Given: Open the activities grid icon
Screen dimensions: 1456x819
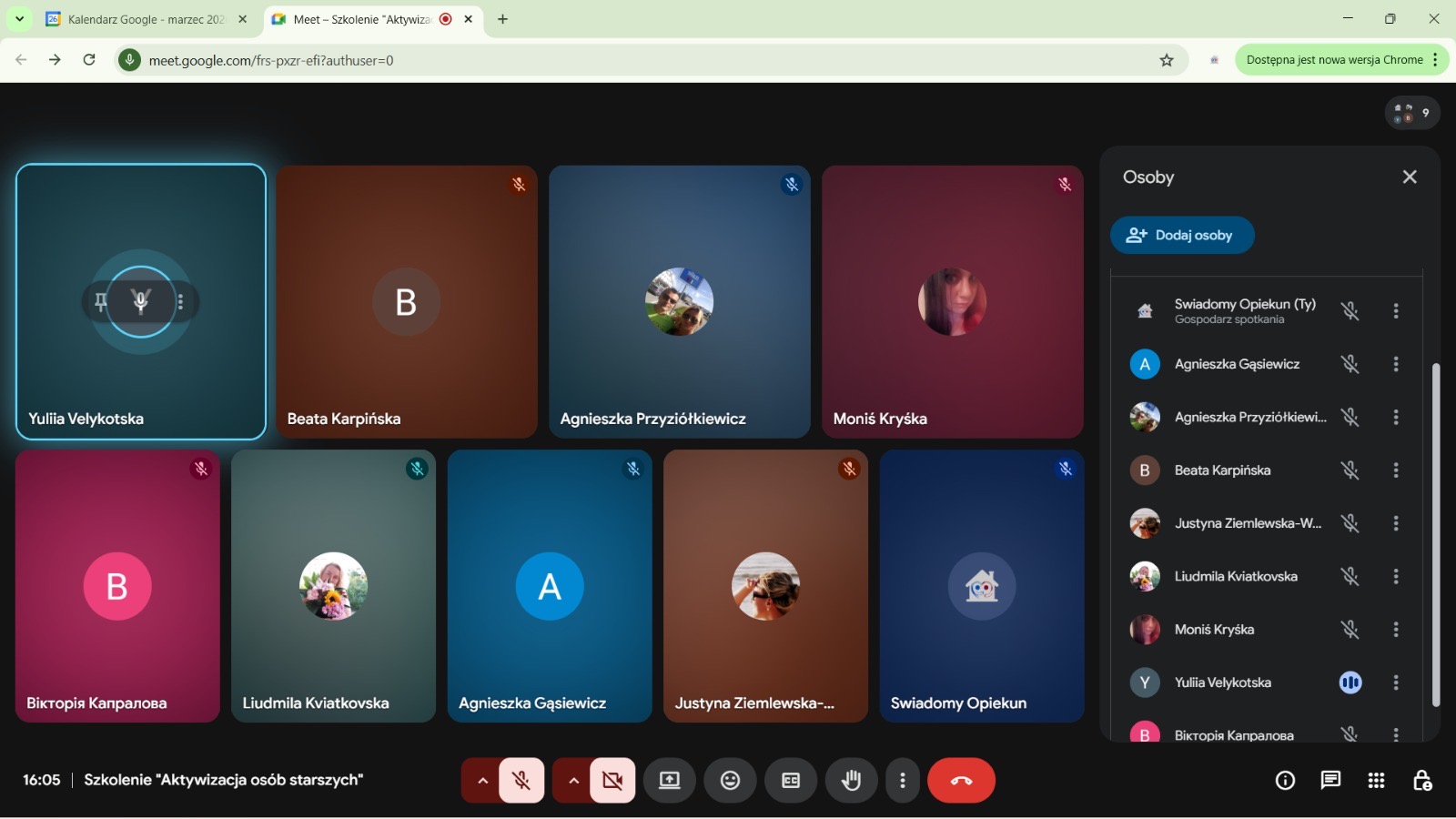Looking at the screenshot, I should coord(1376,781).
